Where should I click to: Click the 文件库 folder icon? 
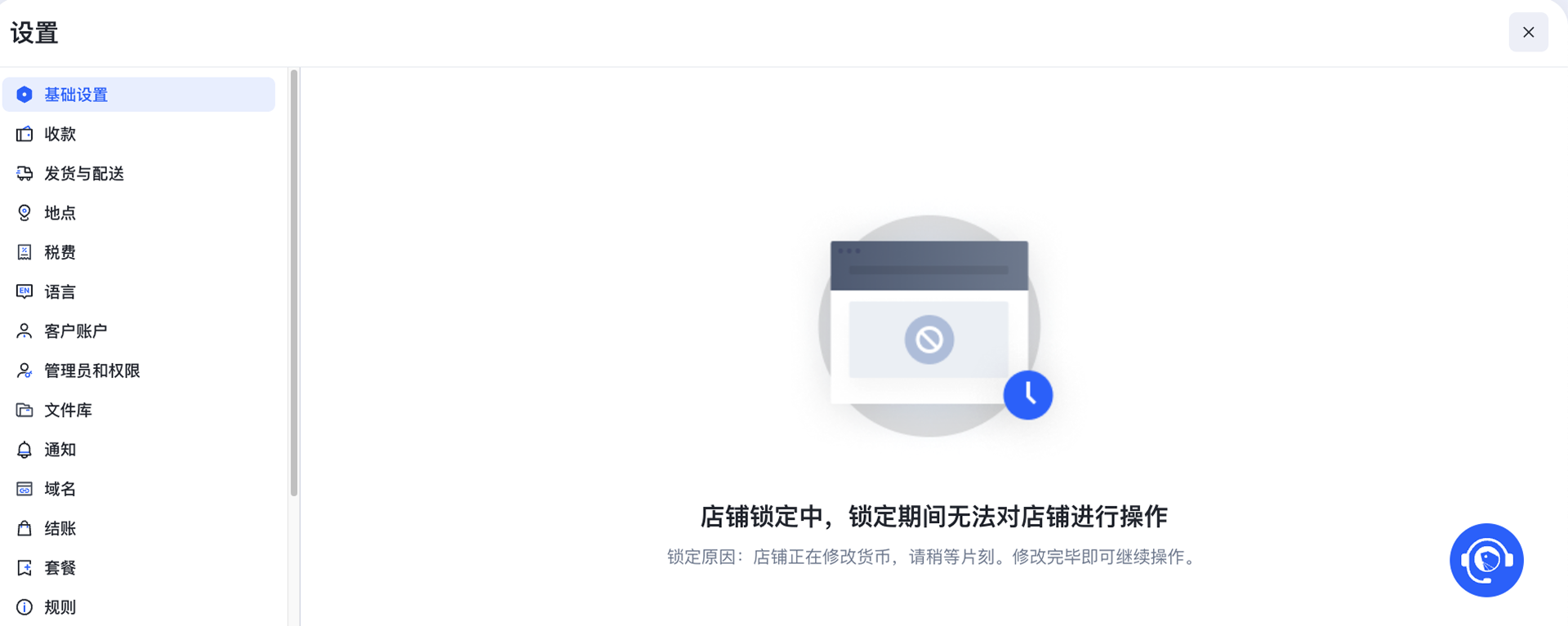point(24,410)
